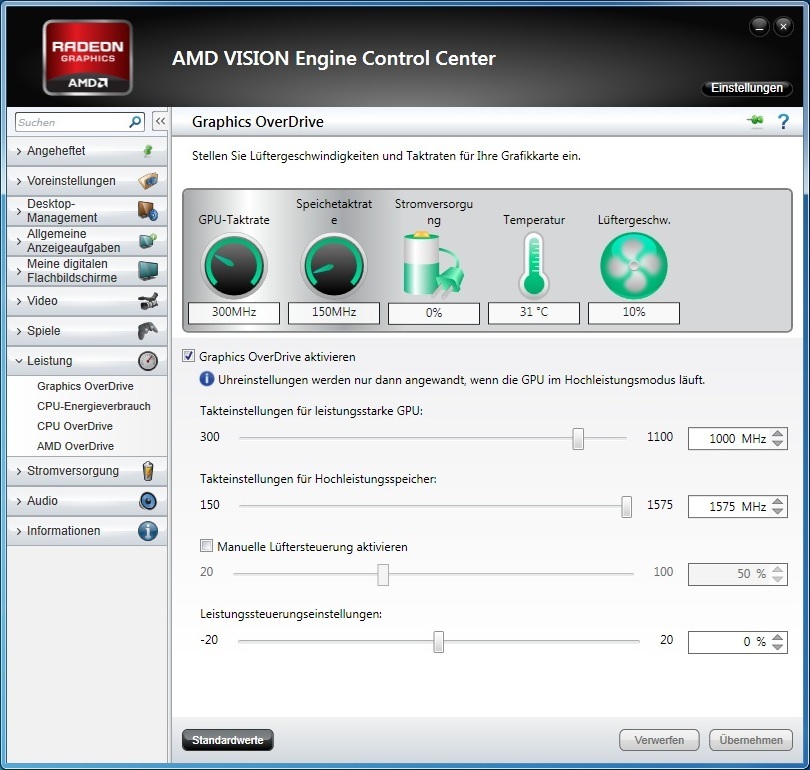Click the GPU-Taktrate gauge dial
This screenshot has width=810, height=770.
(x=234, y=266)
